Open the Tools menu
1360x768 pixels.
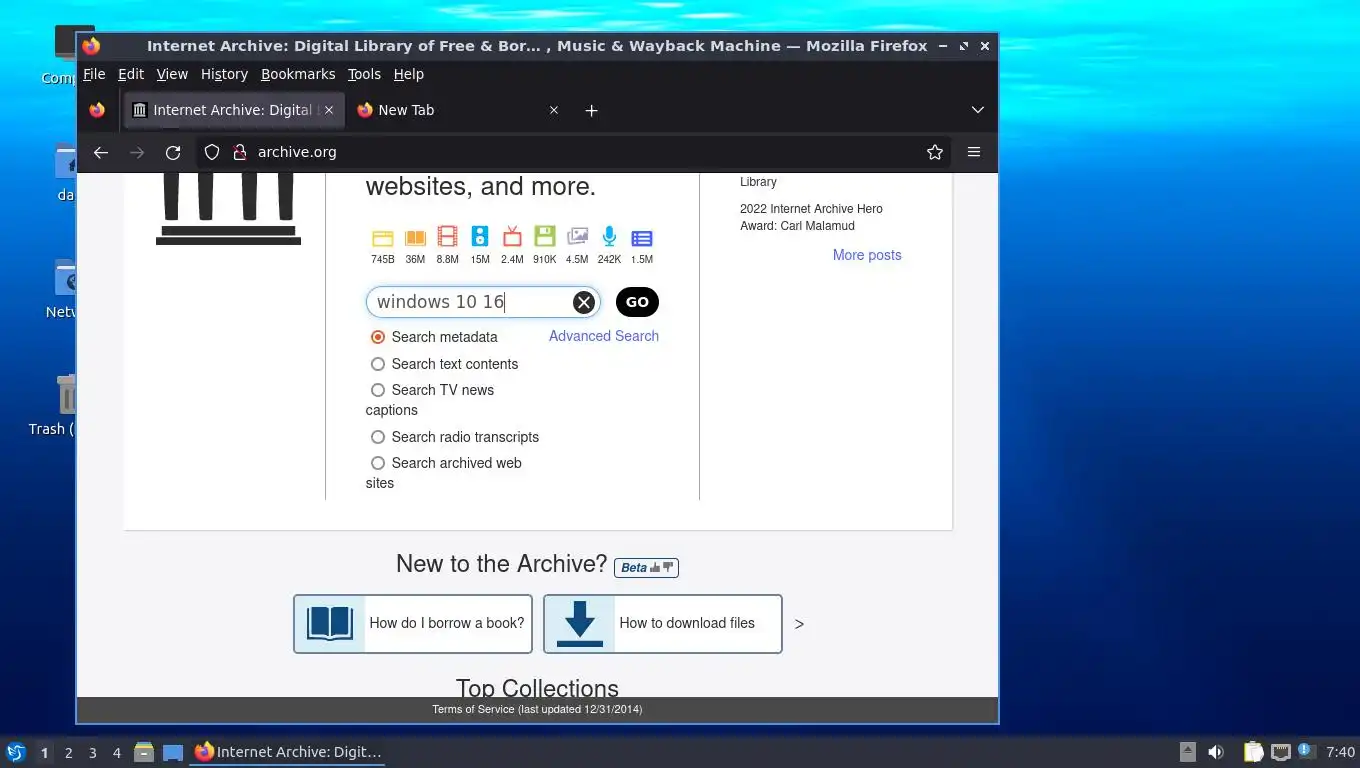pos(364,74)
